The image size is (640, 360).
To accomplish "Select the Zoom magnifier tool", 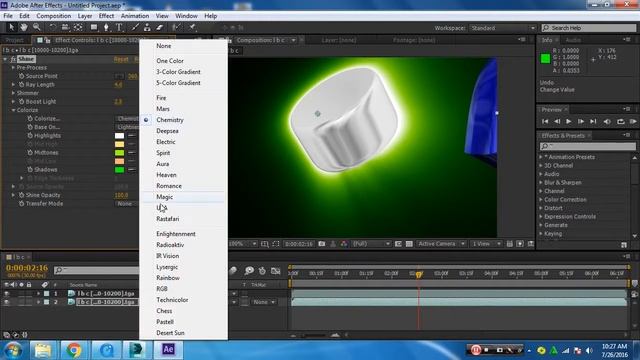I will 37,27.
